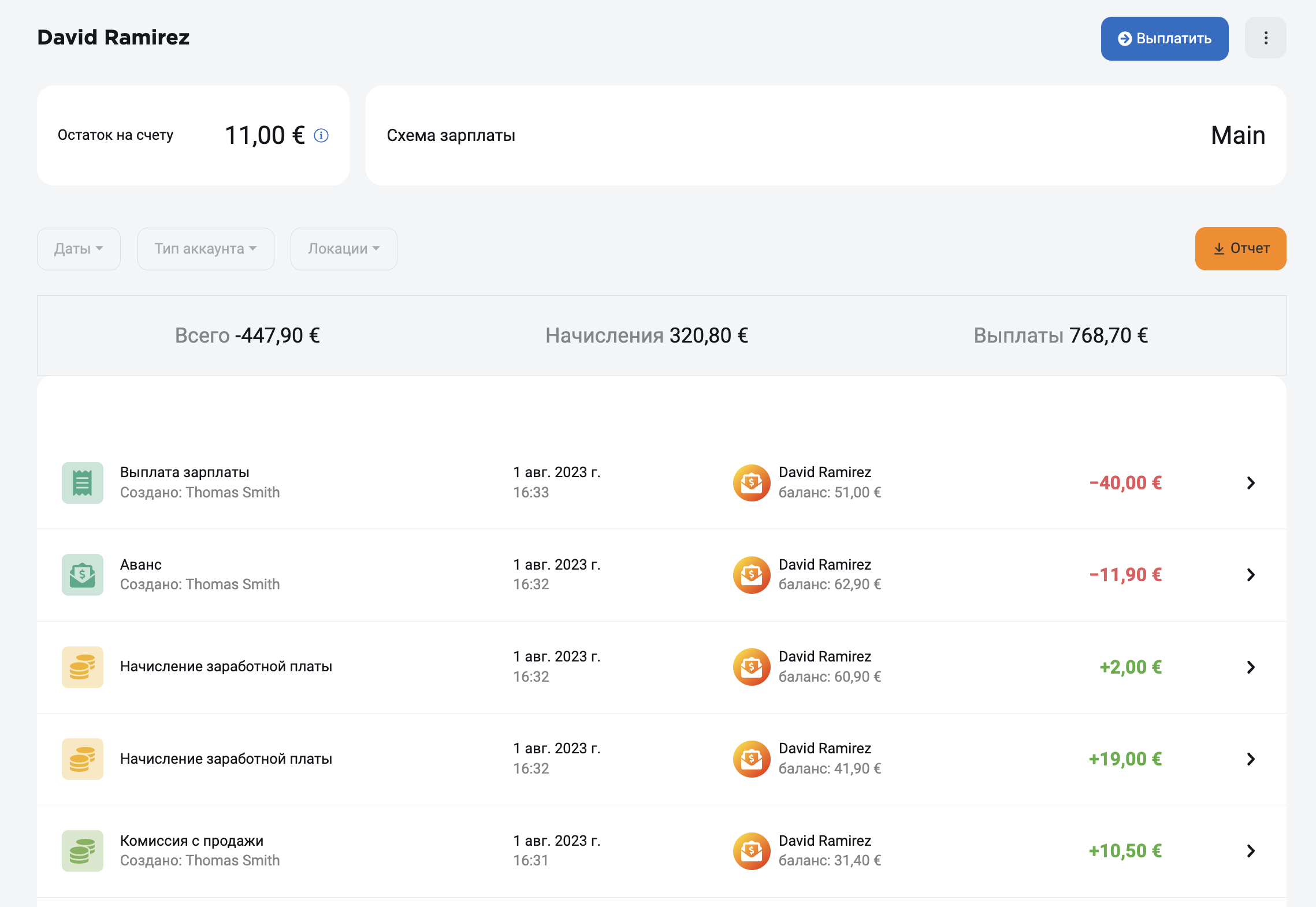Click coins icon of +2,00 € accrual
The image size is (1316, 907).
pyautogui.click(x=83, y=667)
